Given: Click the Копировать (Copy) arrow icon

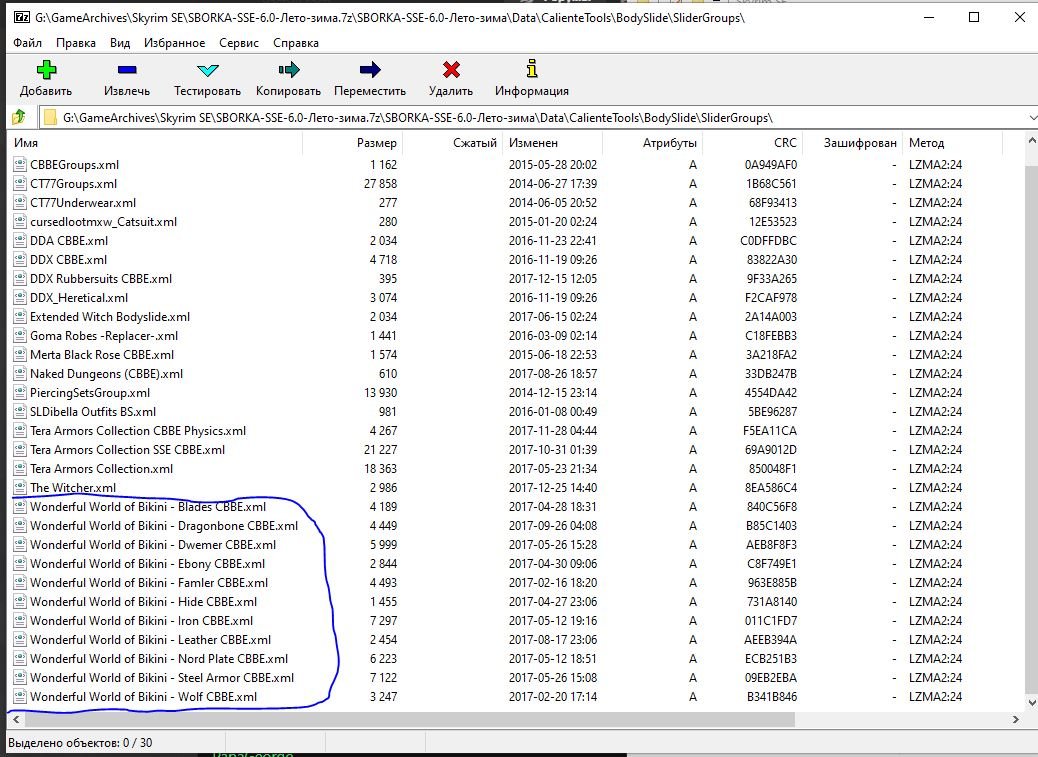Looking at the screenshot, I should (289, 70).
